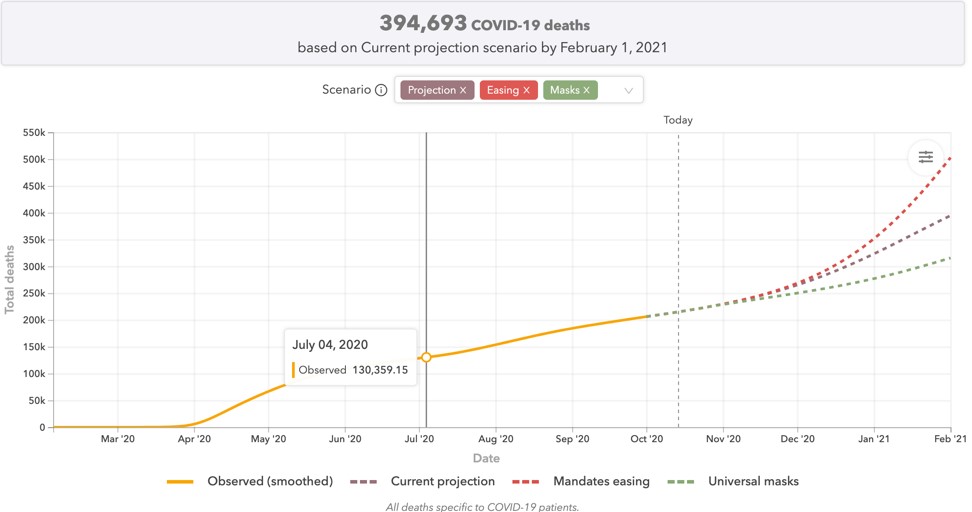Remove the Projection scenario tag
This screenshot has height=512, width=972.
[464, 90]
